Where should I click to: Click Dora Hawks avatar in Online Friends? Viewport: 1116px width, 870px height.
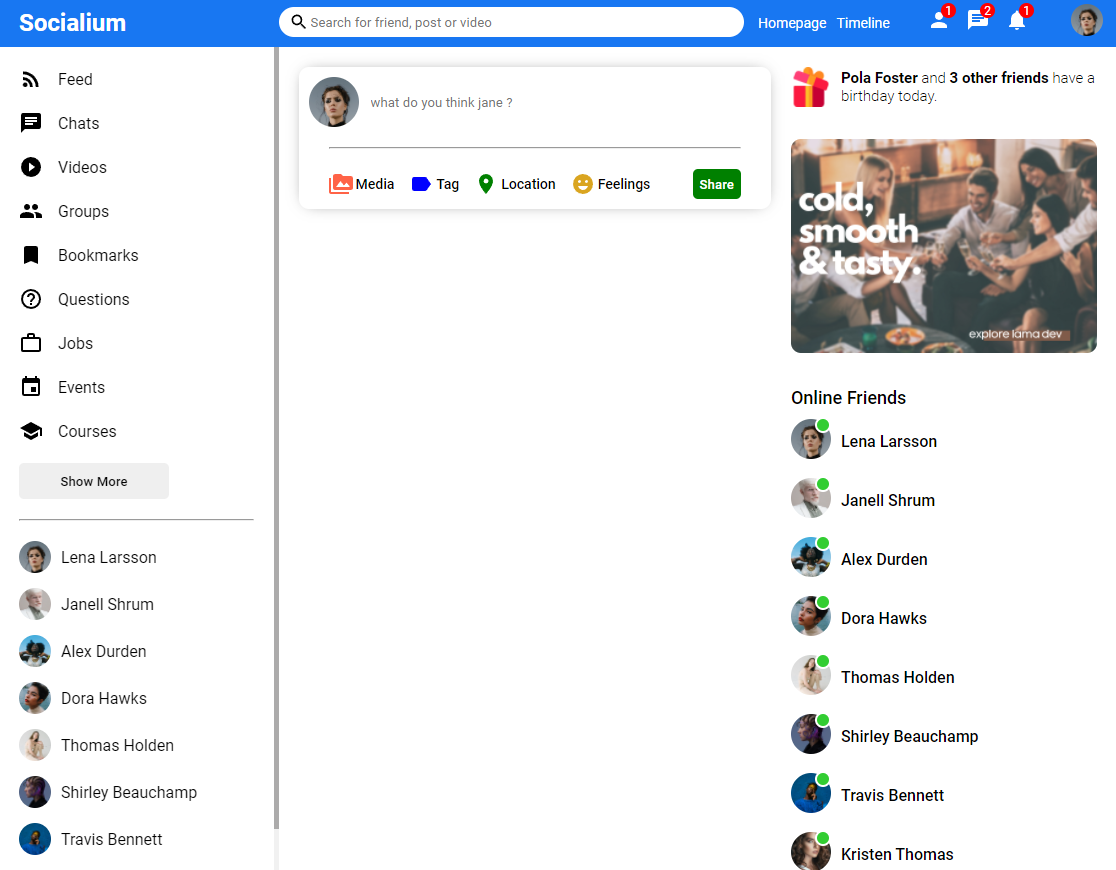click(x=811, y=617)
